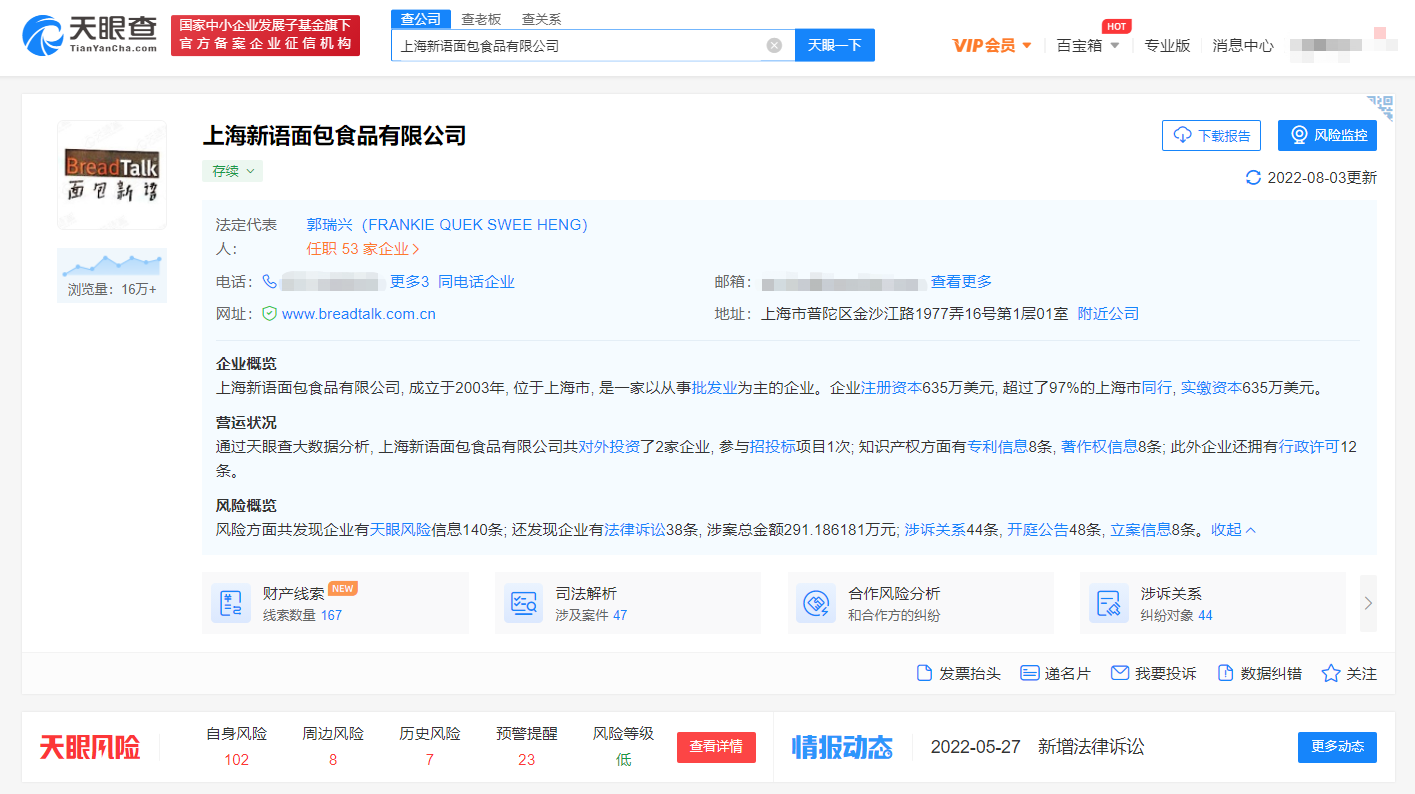Click the 涉诉关系 card icon
The width and height of the screenshot is (1415, 794).
coord(1109,603)
